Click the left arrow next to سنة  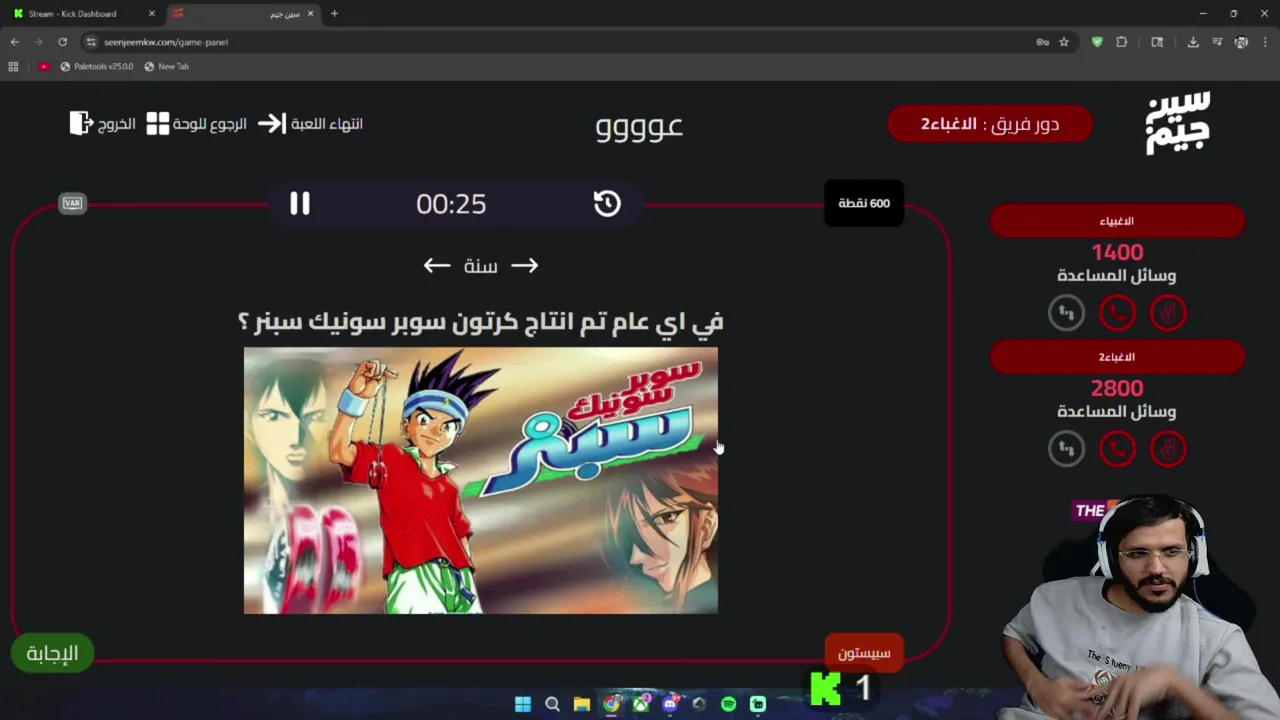pyautogui.click(x=437, y=265)
